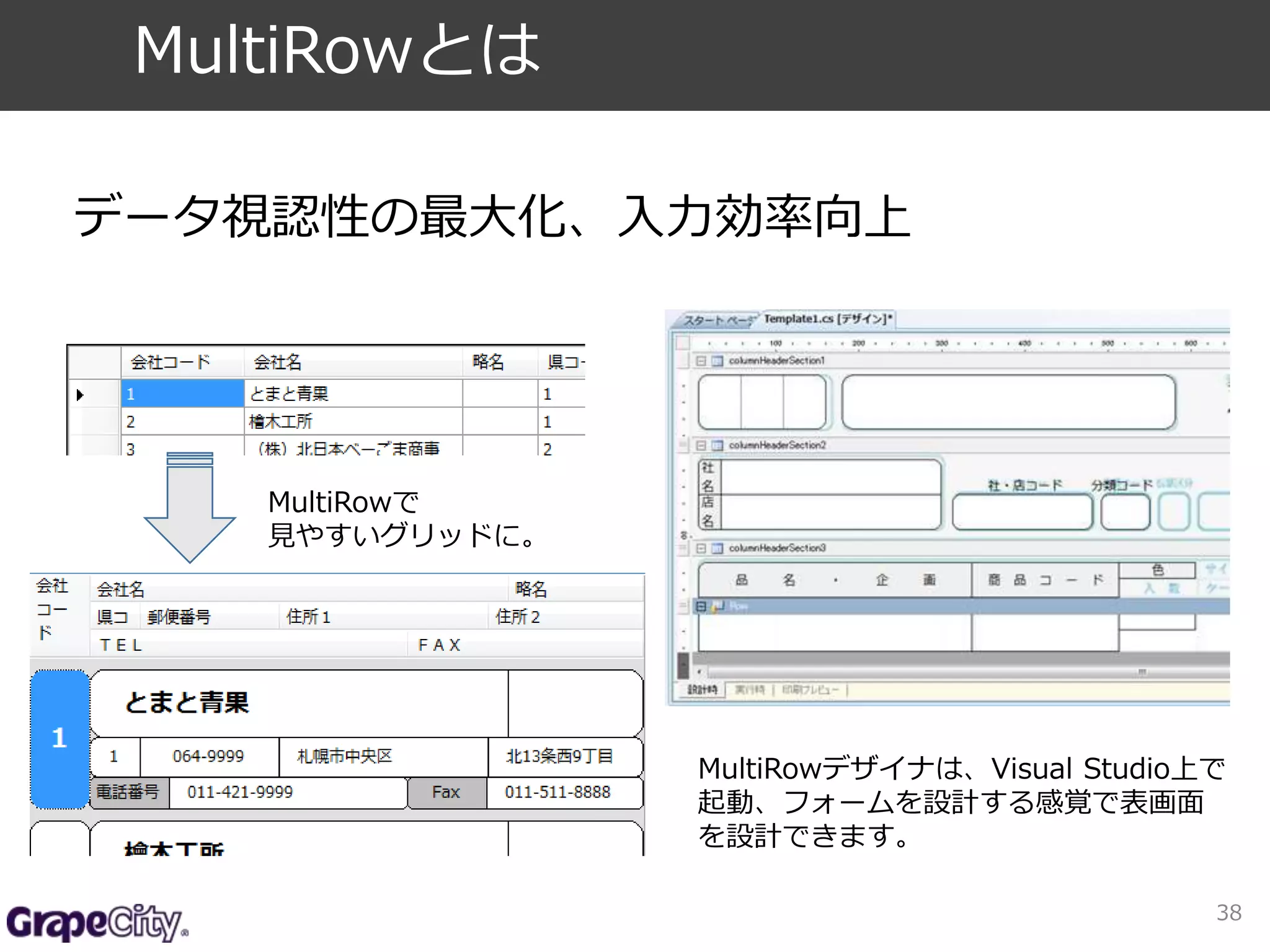Collapse the columnHeaderSection2 expander
The image size is (1270, 952).
701,445
